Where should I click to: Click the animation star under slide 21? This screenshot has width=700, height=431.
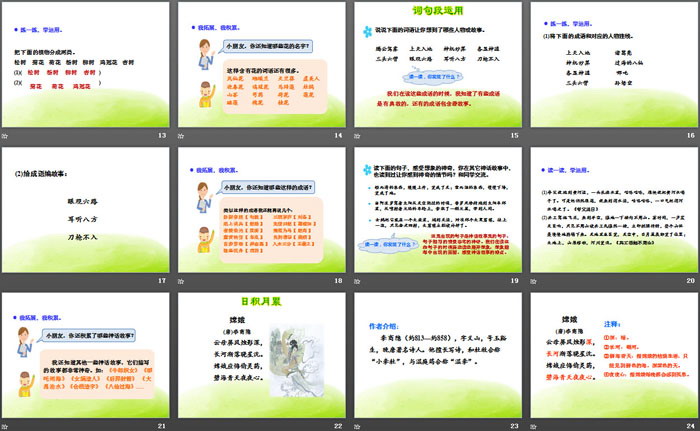pyautogui.click(x=4, y=427)
